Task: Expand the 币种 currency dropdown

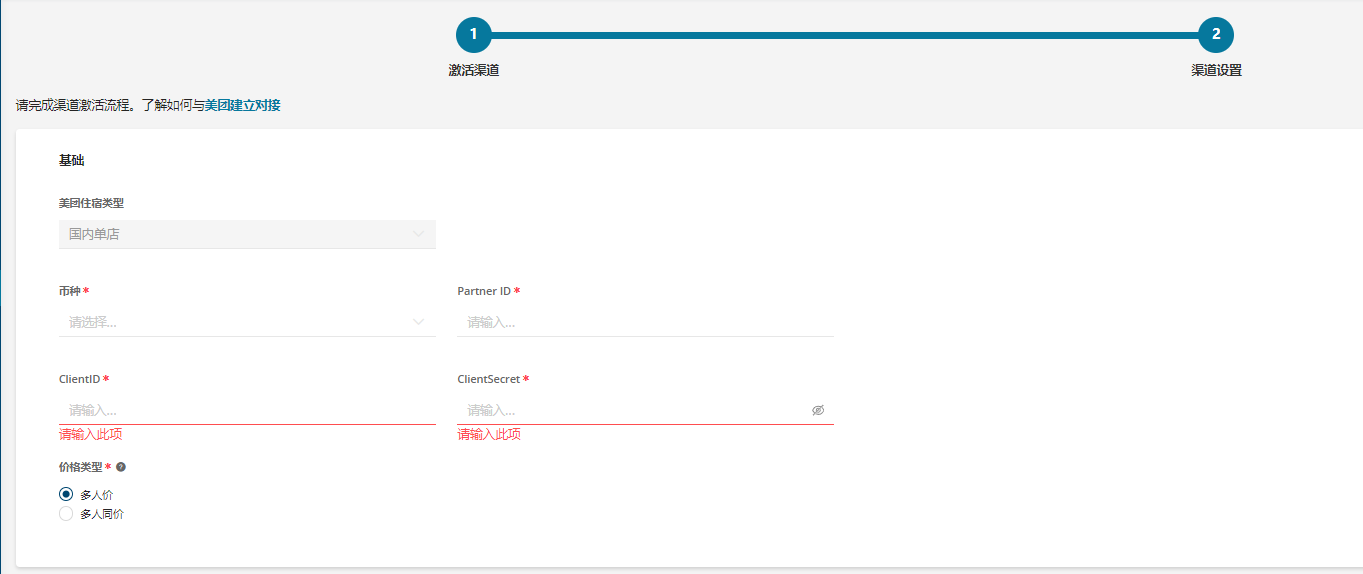Action: (x=247, y=322)
